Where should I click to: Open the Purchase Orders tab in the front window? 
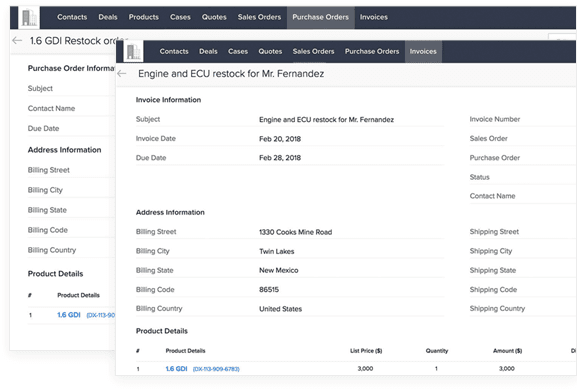point(372,52)
